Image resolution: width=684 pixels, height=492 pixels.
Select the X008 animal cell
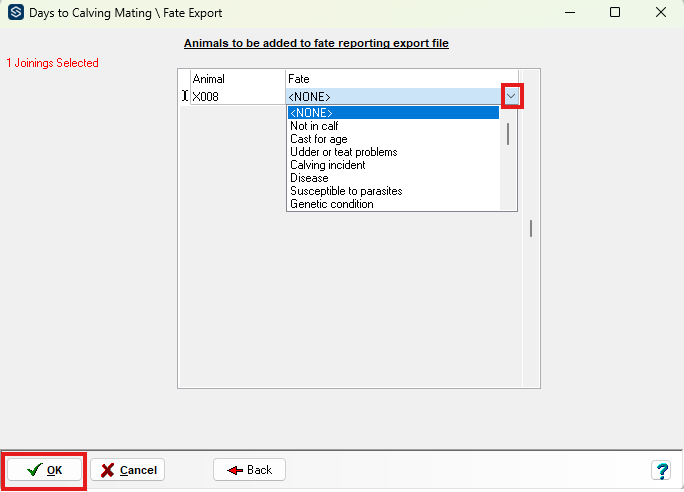(237, 96)
